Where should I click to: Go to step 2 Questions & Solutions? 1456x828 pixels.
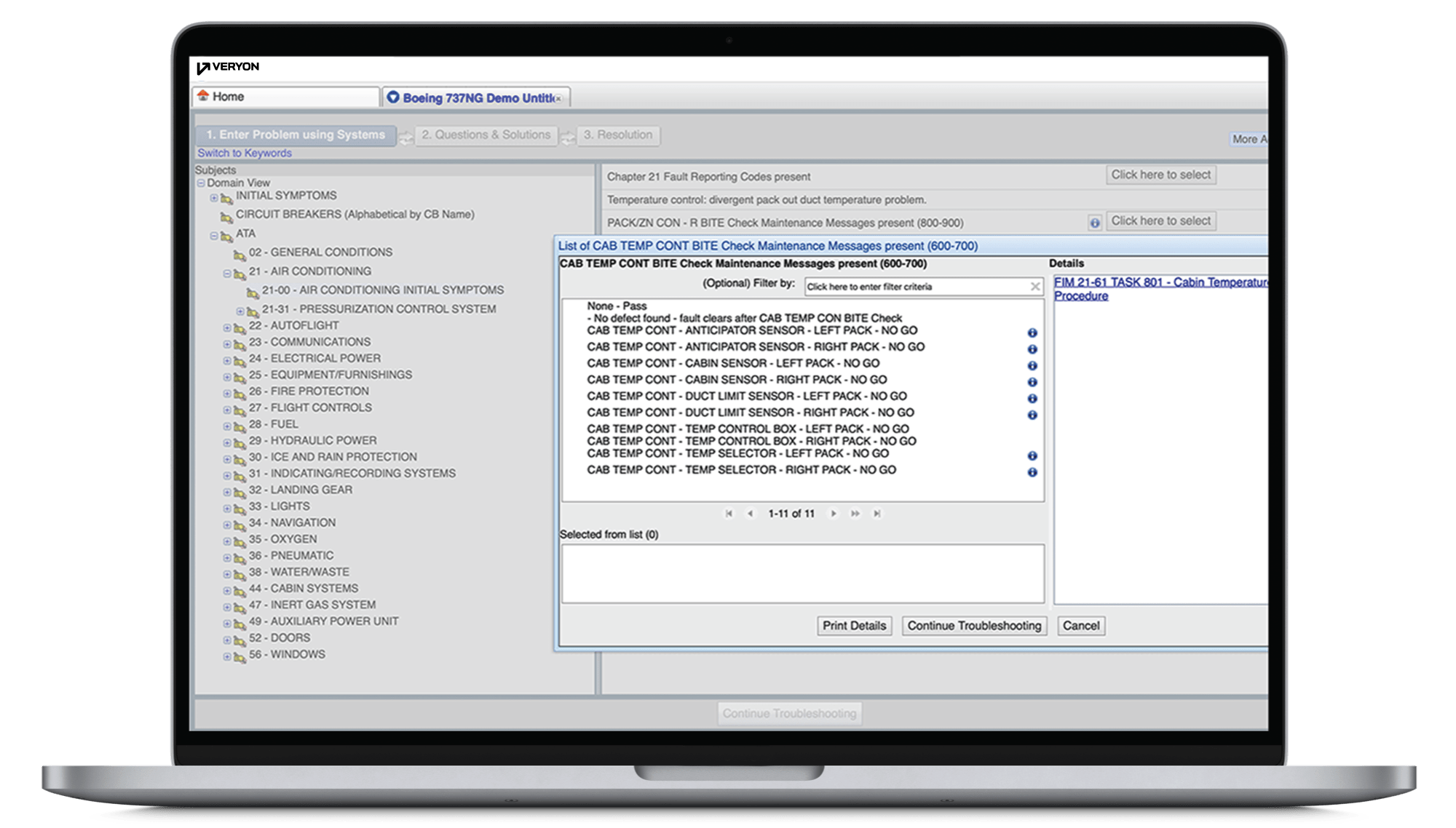coord(486,135)
